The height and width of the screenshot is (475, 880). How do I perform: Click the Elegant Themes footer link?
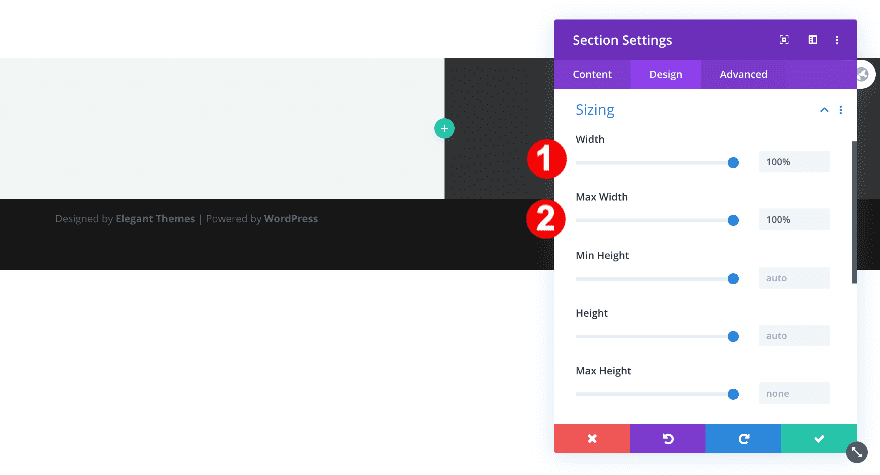click(155, 219)
